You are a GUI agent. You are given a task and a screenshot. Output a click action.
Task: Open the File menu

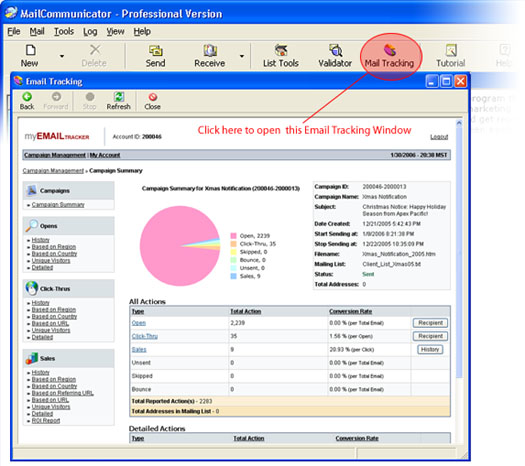(x=14, y=31)
